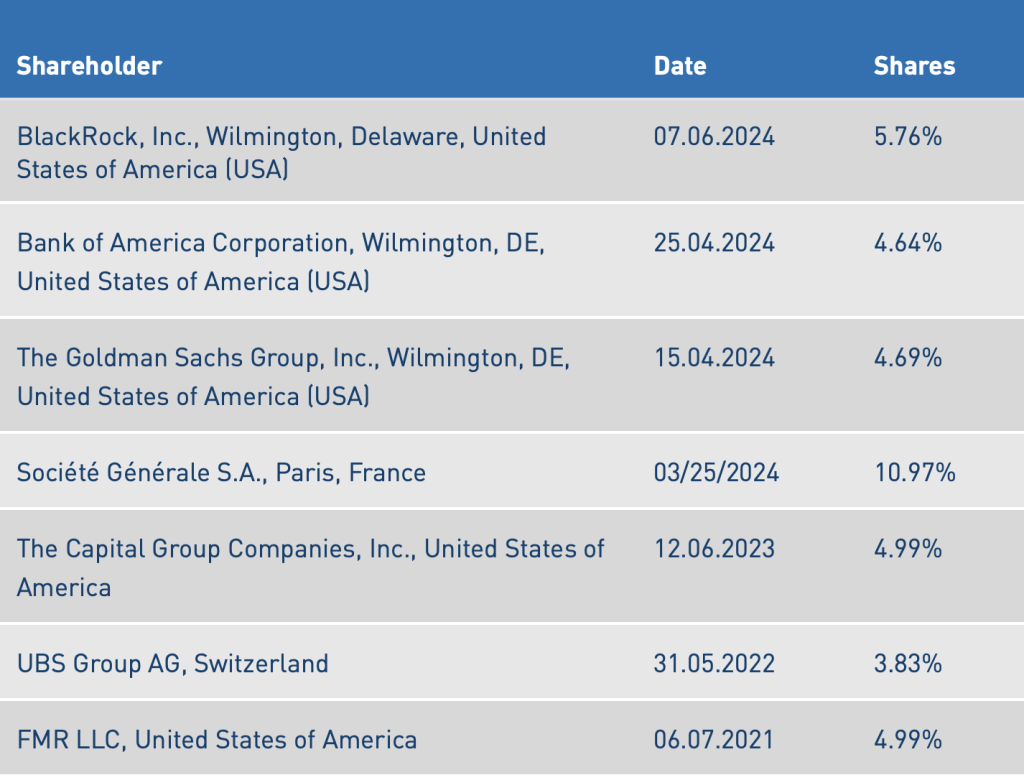
Task: Click the 5.76% shares value
Action: 907,137
